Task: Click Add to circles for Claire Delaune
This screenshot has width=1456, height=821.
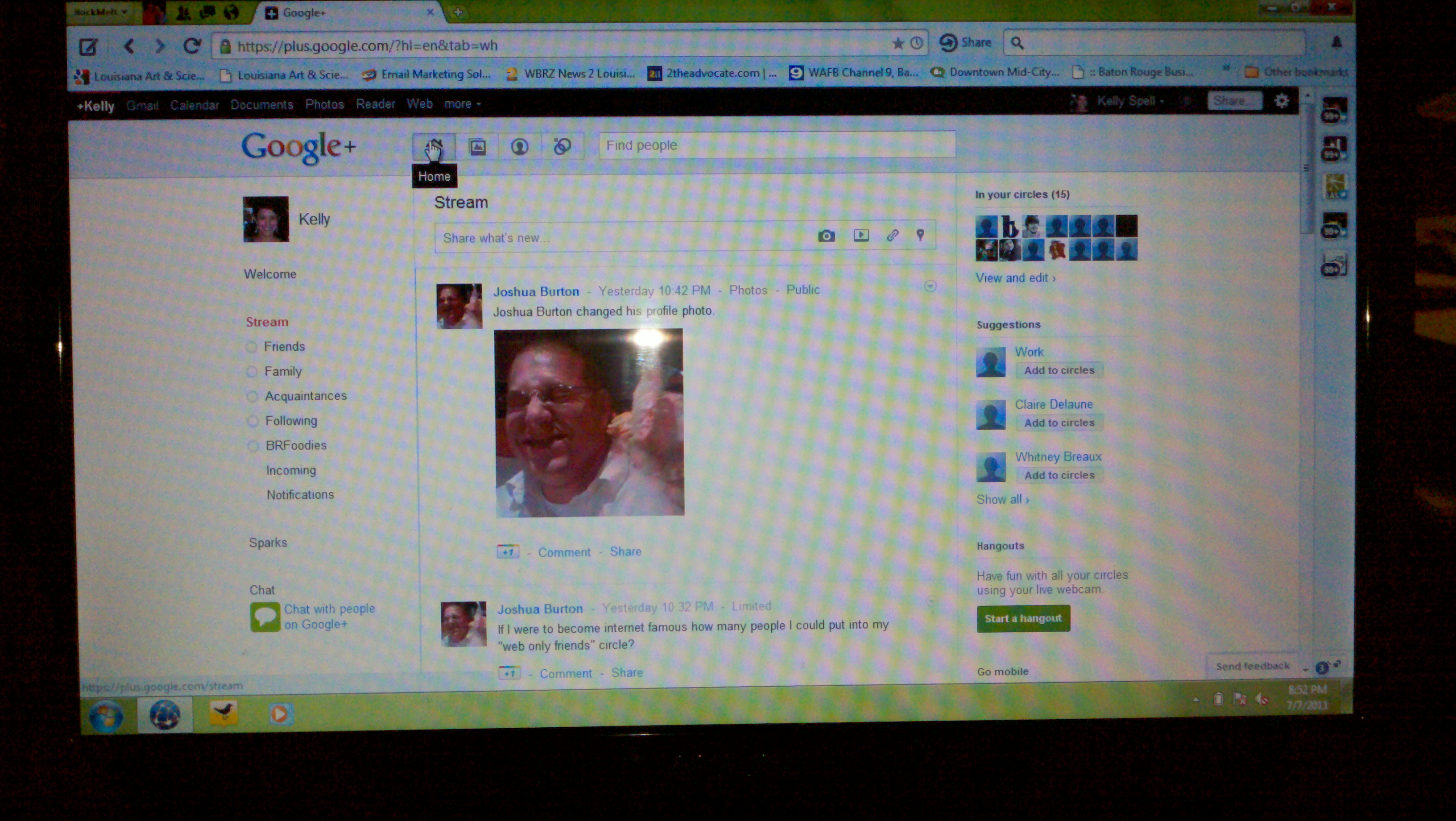Action: point(1059,423)
